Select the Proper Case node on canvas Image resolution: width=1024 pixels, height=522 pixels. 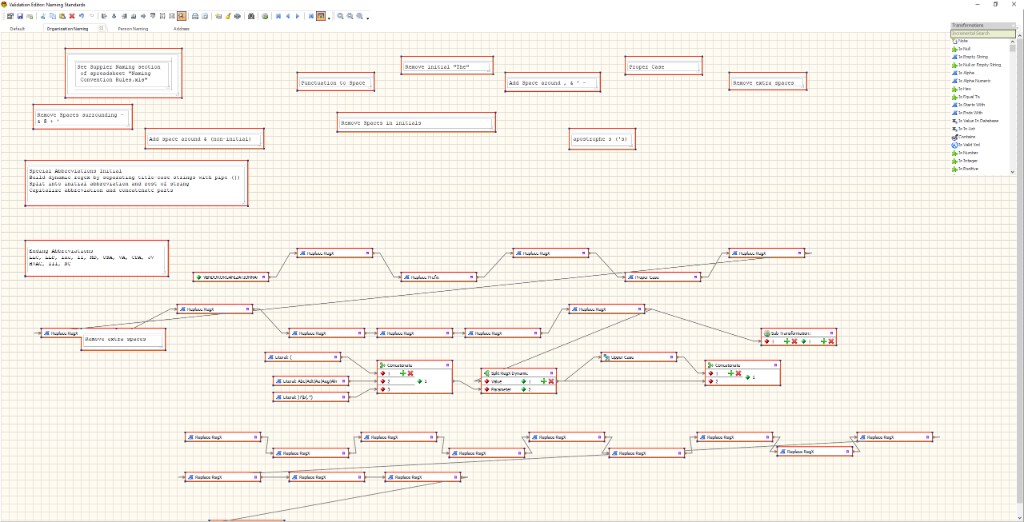[663, 277]
